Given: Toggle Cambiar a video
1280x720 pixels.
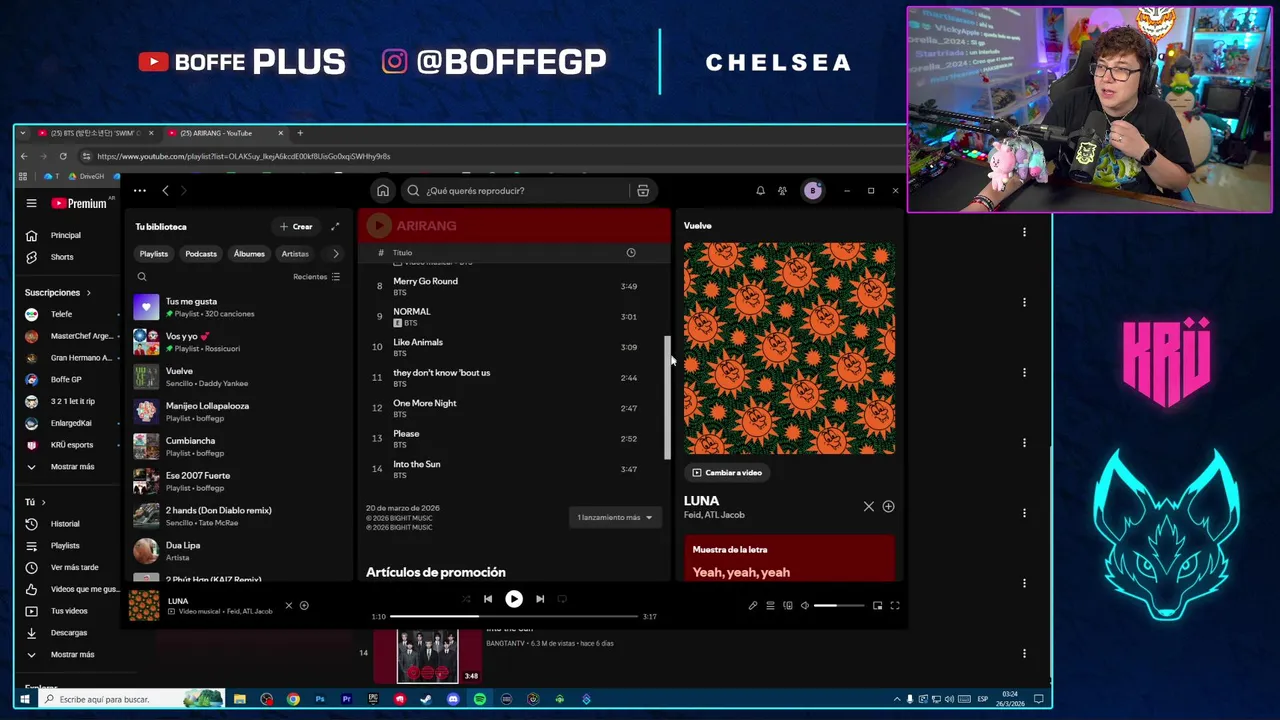Looking at the screenshot, I should pyautogui.click(x=727, y=473).
